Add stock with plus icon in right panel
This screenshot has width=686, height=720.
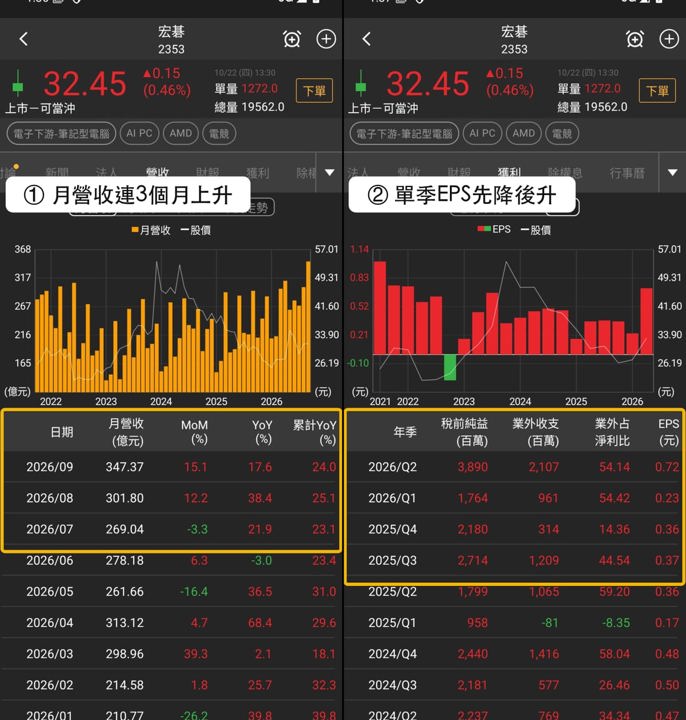click(669, 39)
